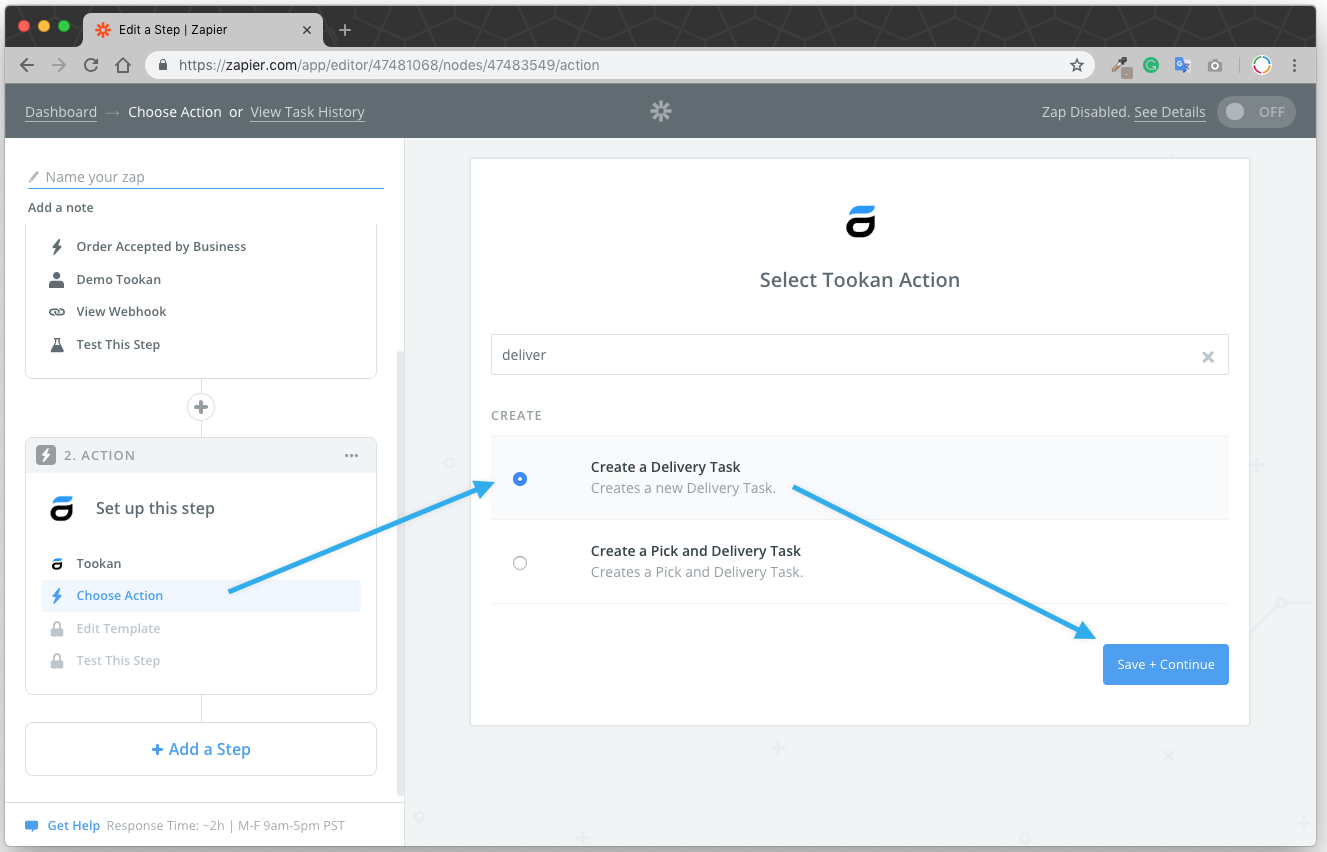The width and height of the screenshot is (1327, 852).
Task: Click the Tookan logo next to Set up this step
Action: pos(62,508)
